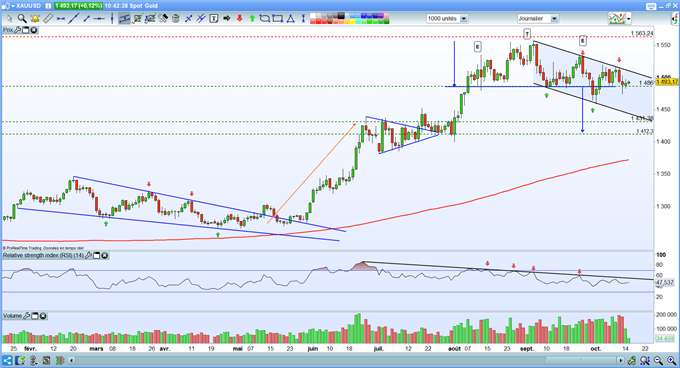680x368 pixels.
Task: Open Volume panel wrench settings
Action: pyautogui.click(x=26, y=316)
